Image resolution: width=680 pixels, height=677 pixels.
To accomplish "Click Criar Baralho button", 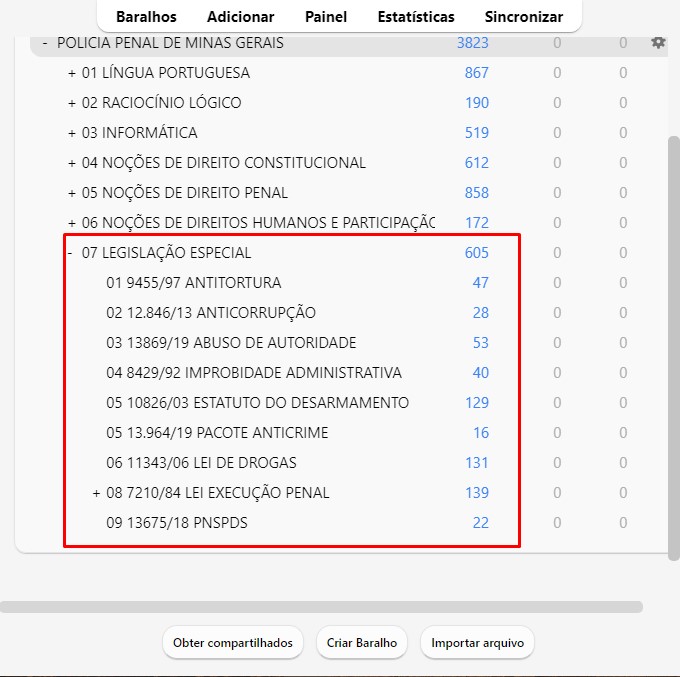I will [362, 642].
